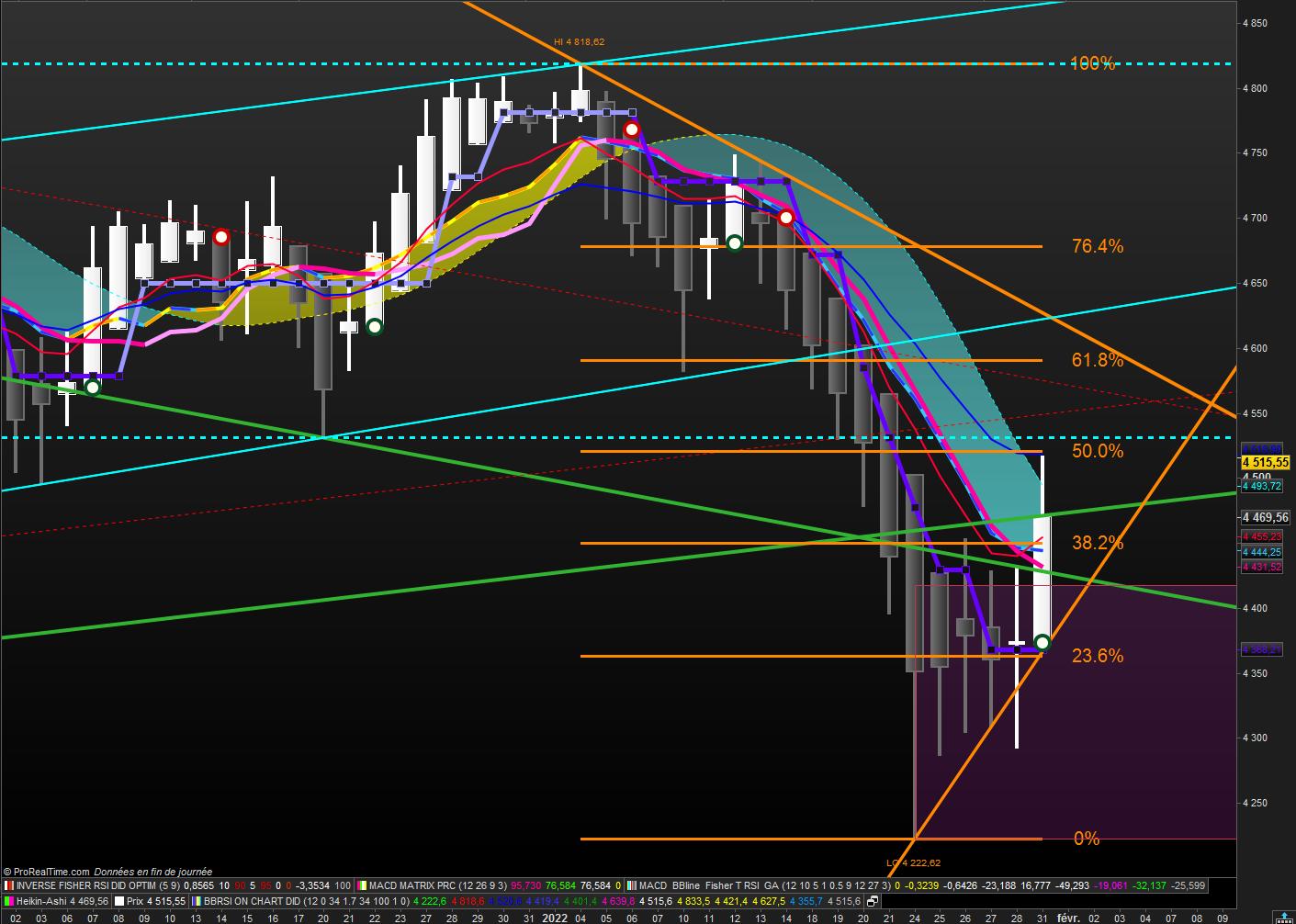
Task: Click the white Prix legend color icon
Action: point(119,901)
